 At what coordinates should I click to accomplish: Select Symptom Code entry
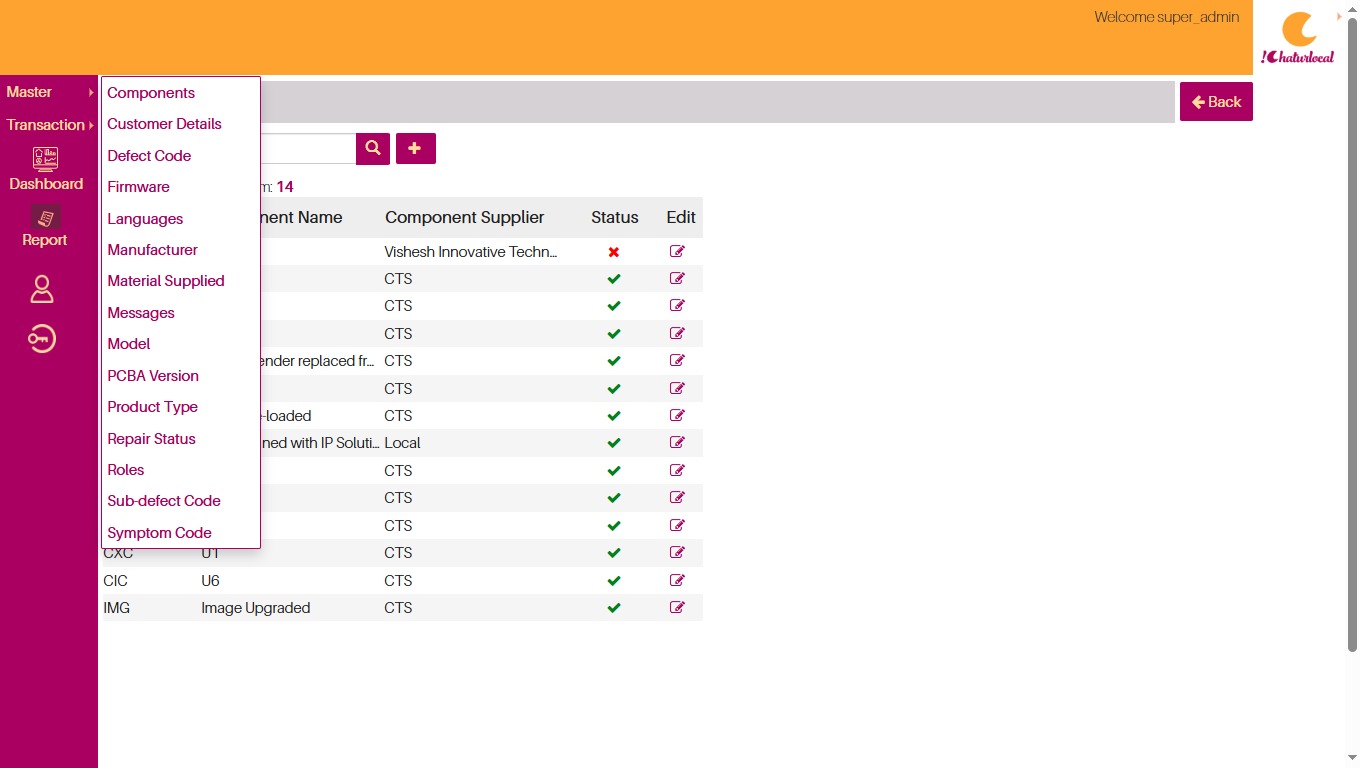(159, 533)
